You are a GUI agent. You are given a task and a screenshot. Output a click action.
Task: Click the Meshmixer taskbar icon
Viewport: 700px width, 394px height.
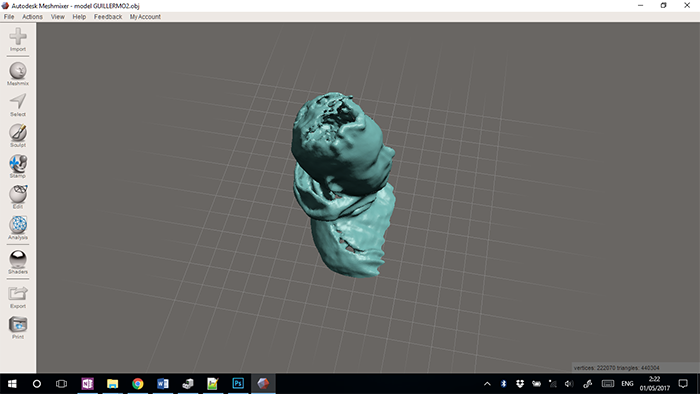(x=263, y=383)
